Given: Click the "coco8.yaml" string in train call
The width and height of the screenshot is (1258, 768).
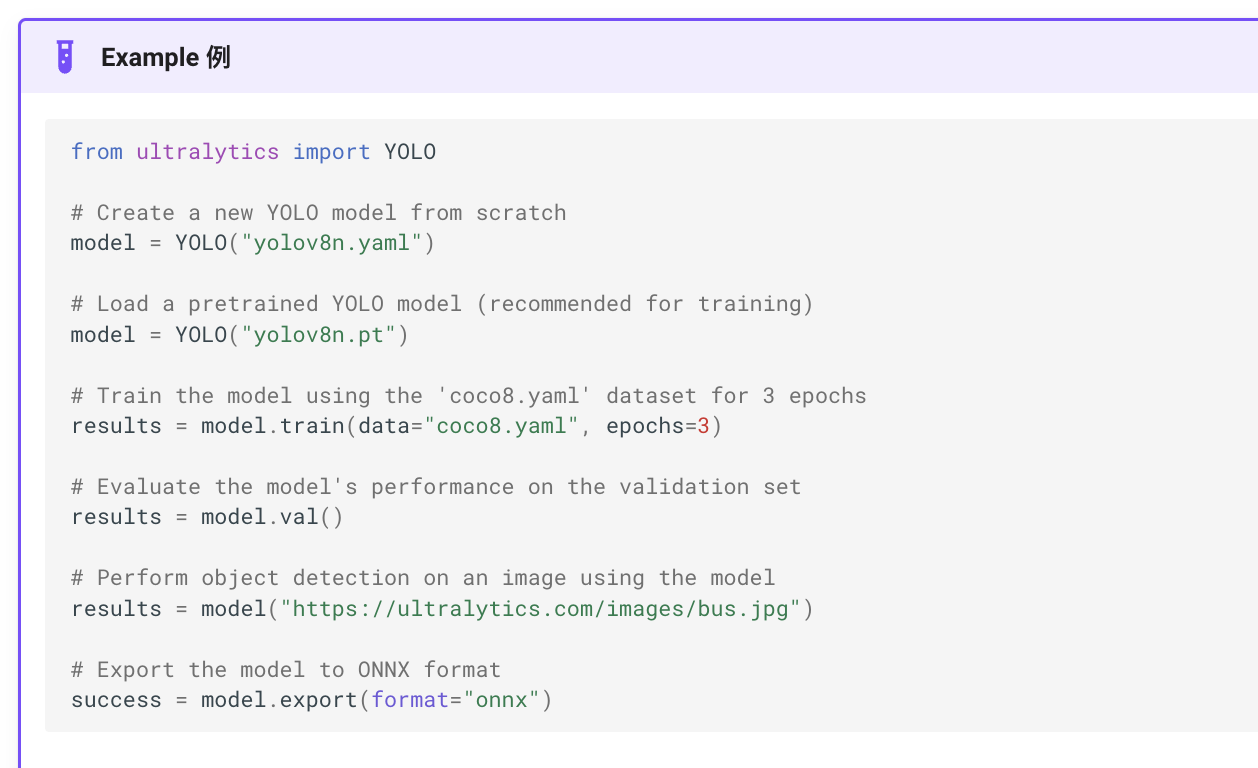Looking at the screenshot, I should click(501, 426).
